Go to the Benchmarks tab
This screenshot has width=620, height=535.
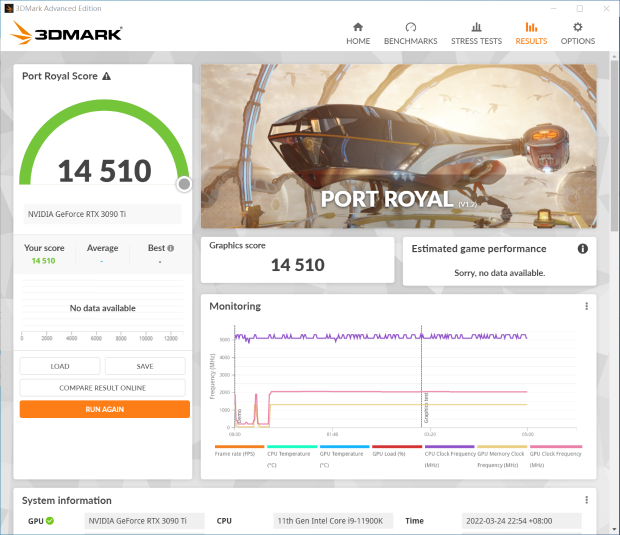click(x=410, y=34)
